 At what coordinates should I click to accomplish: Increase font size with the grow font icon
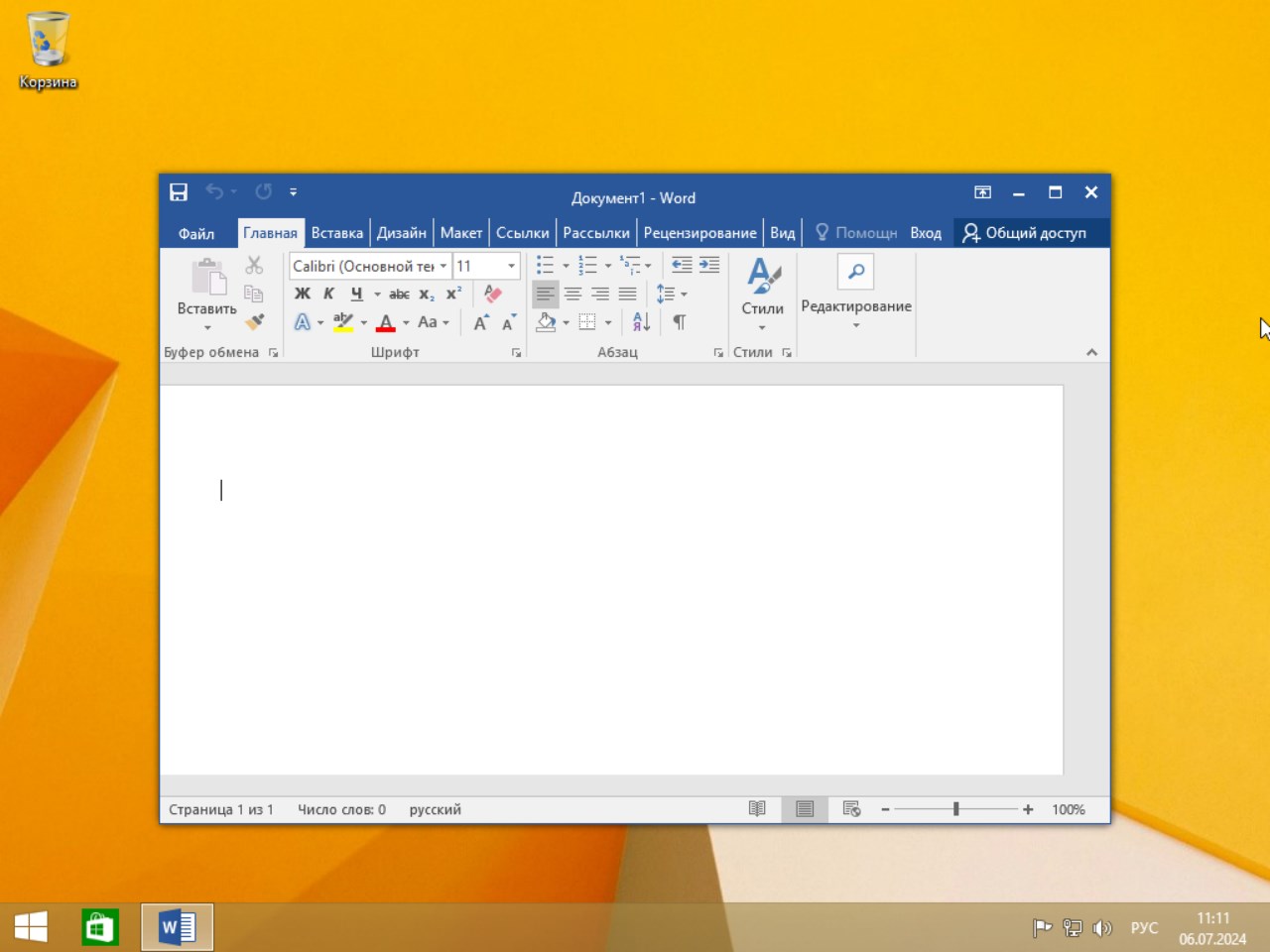coord(478,321)
